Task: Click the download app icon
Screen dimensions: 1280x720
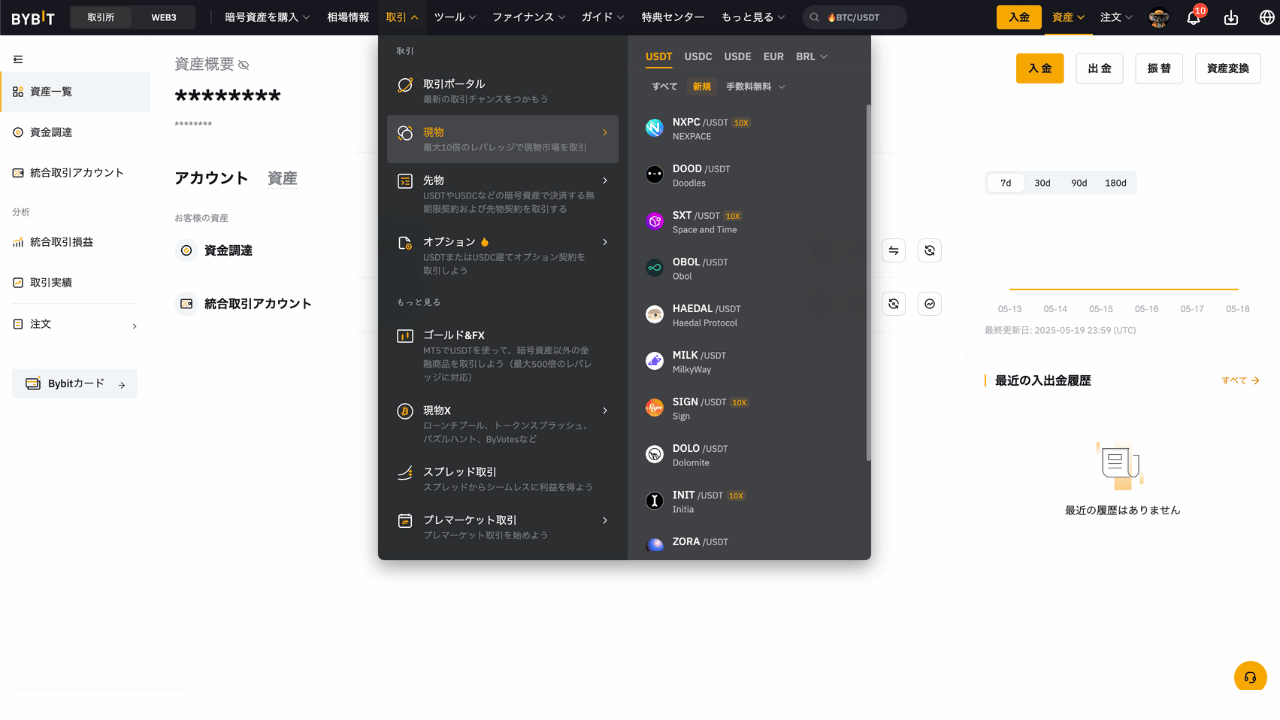Action: [x=1231, y=17]
